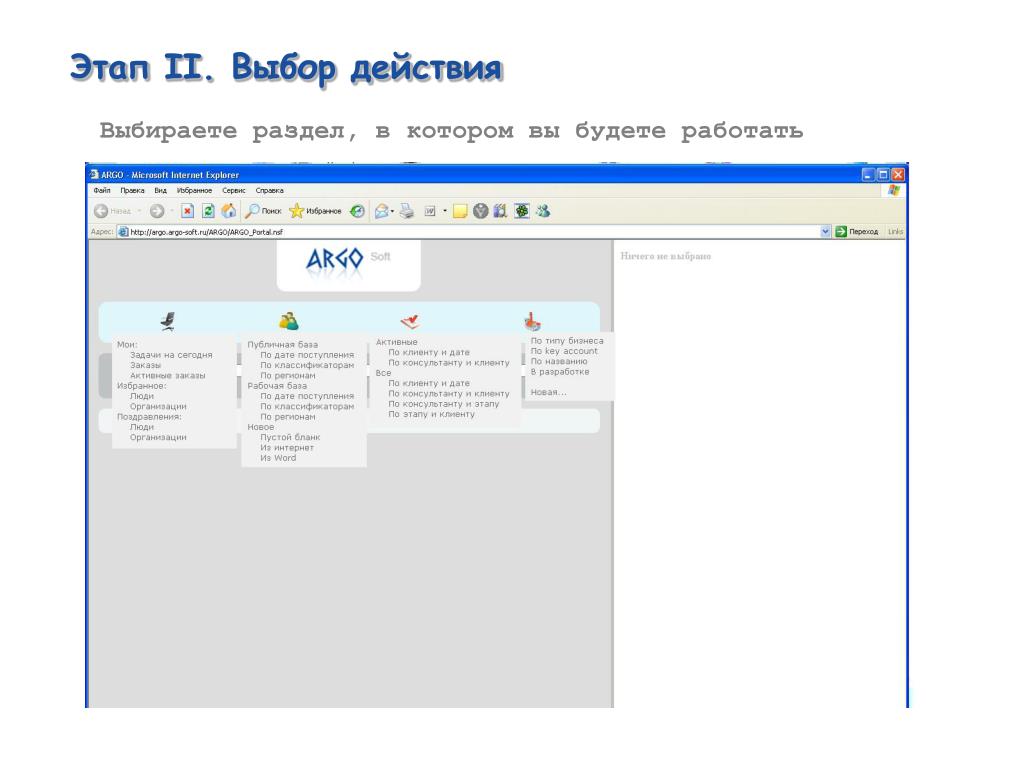Open the dropdown arrow next to Back
Viewport: 1024px width, 768px height.
[x=139, y=211]
